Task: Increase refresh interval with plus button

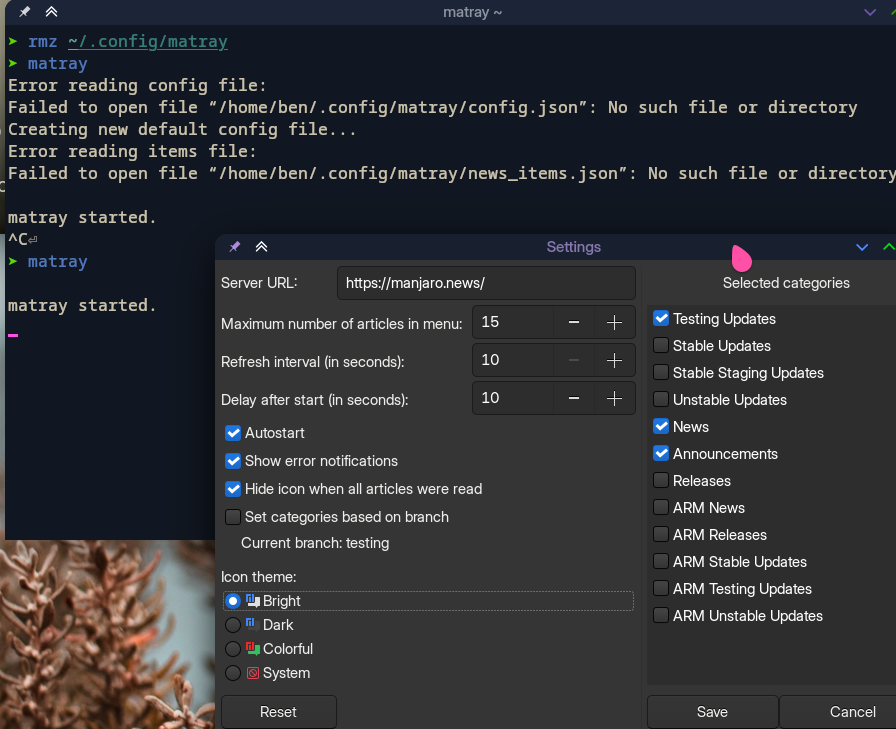Action: point(614,360)
